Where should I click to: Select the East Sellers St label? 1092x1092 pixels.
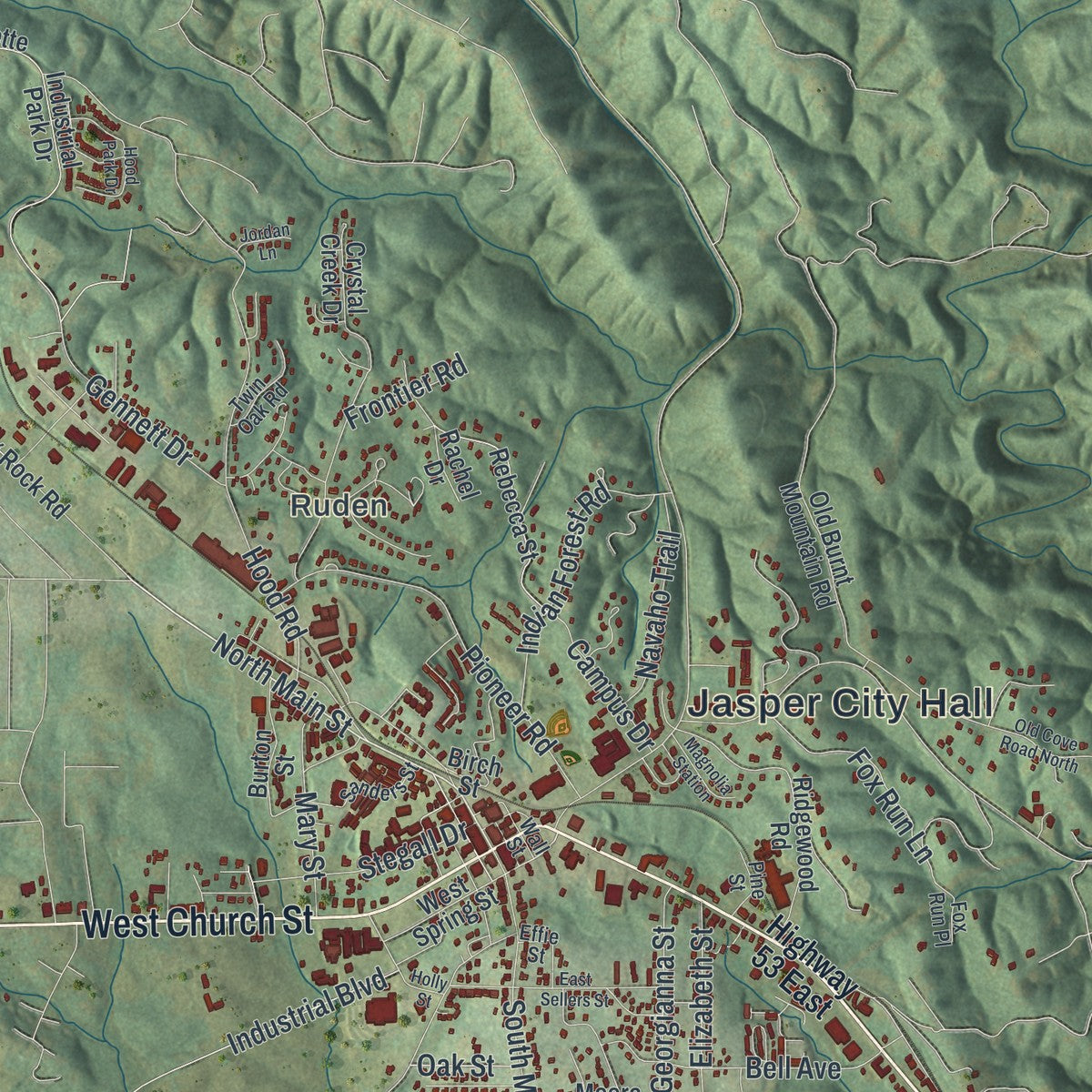[573, 990]
